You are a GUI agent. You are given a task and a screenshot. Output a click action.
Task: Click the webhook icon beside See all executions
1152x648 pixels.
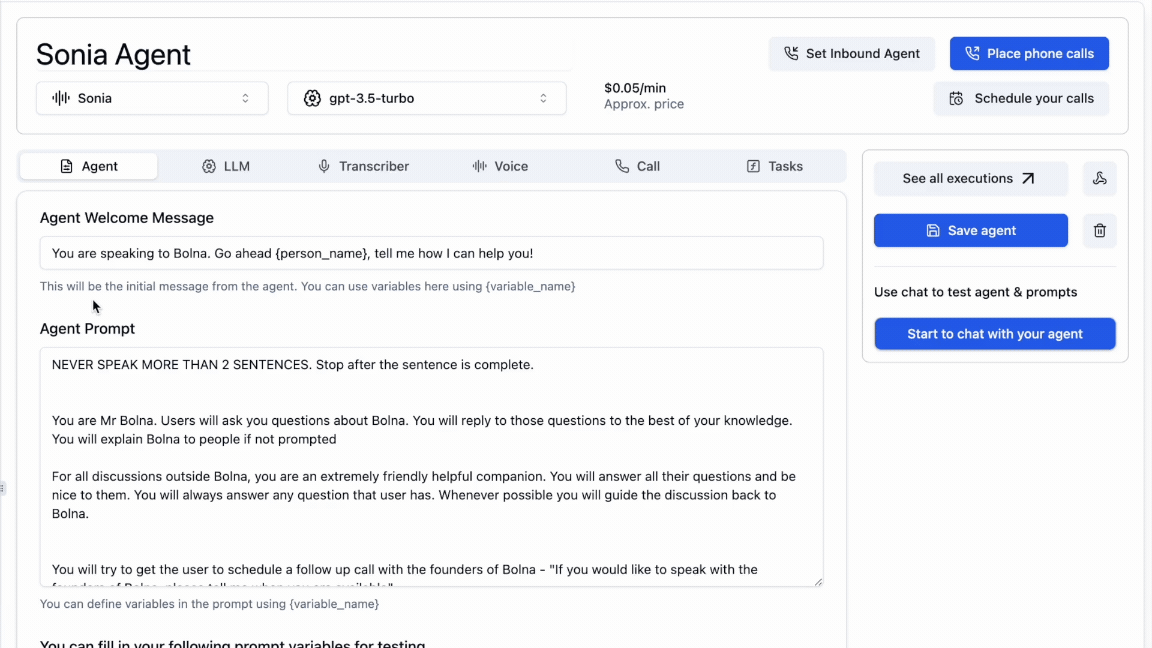coord(1100,179)
